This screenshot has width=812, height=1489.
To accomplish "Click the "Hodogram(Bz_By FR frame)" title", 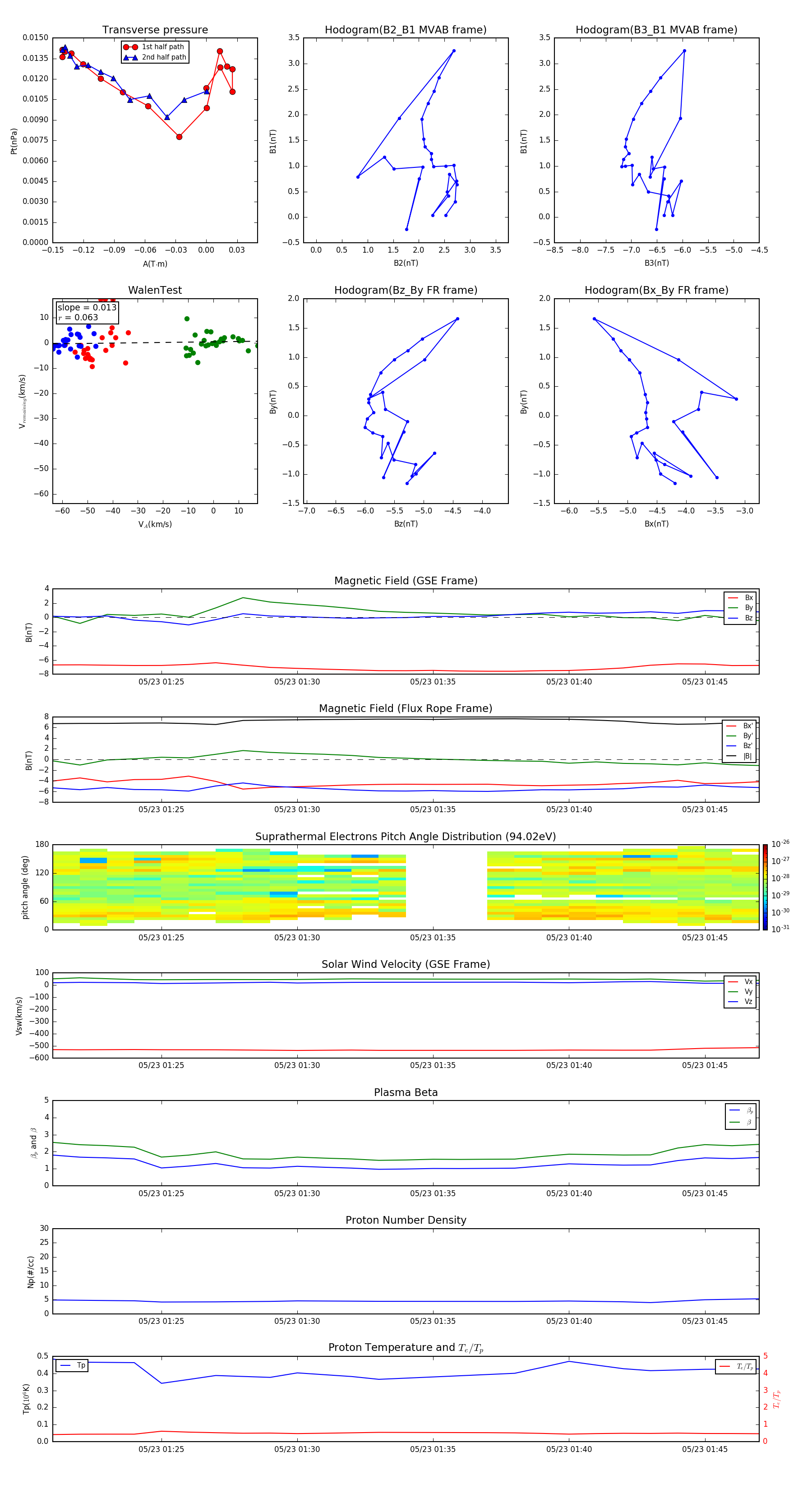I will tap(406, 290).
